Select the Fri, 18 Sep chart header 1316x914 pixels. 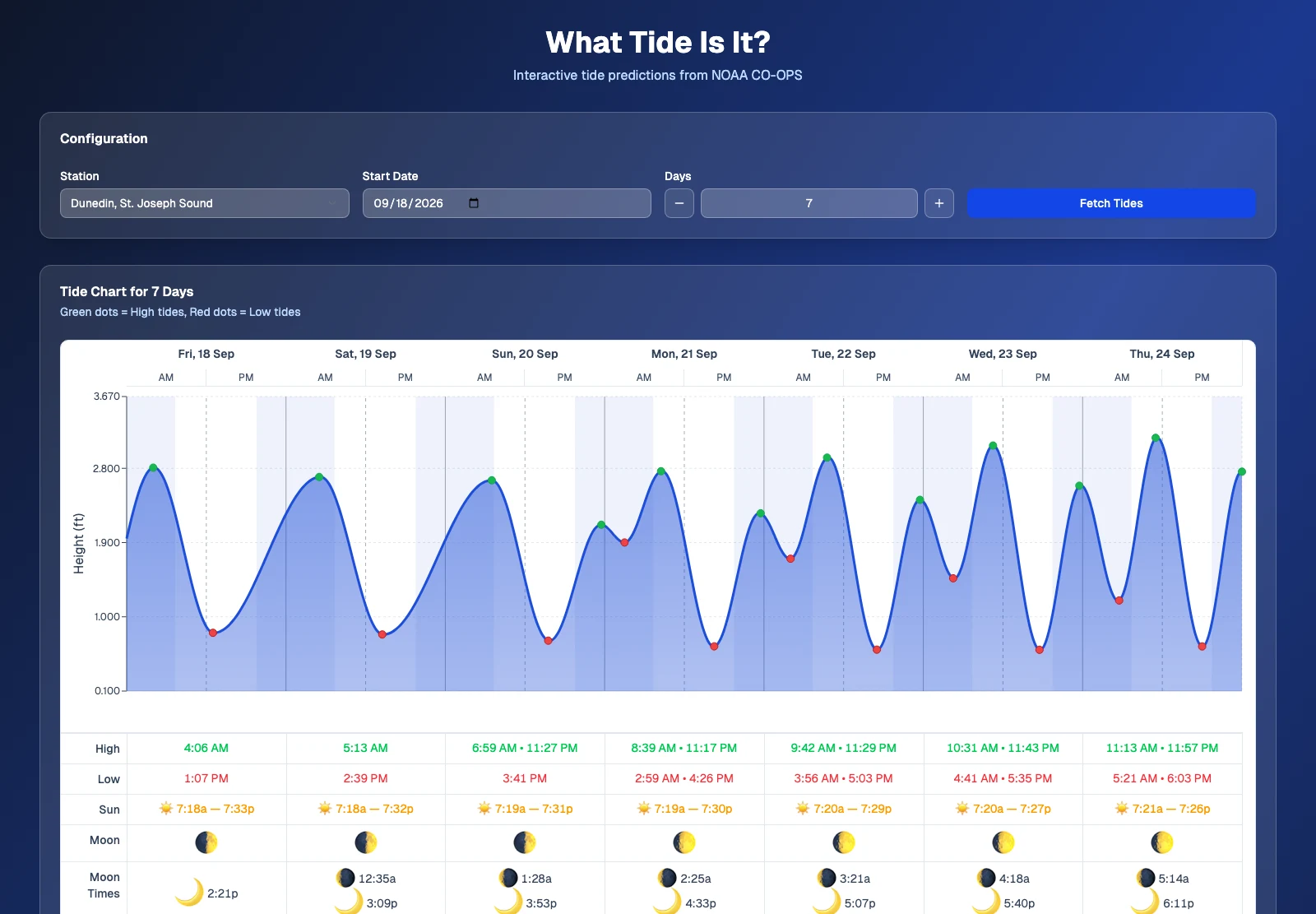(x=206, y=354)
